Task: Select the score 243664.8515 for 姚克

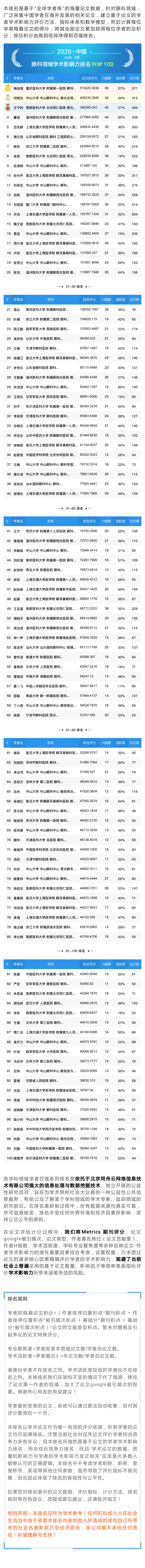Action: point(89,147)
